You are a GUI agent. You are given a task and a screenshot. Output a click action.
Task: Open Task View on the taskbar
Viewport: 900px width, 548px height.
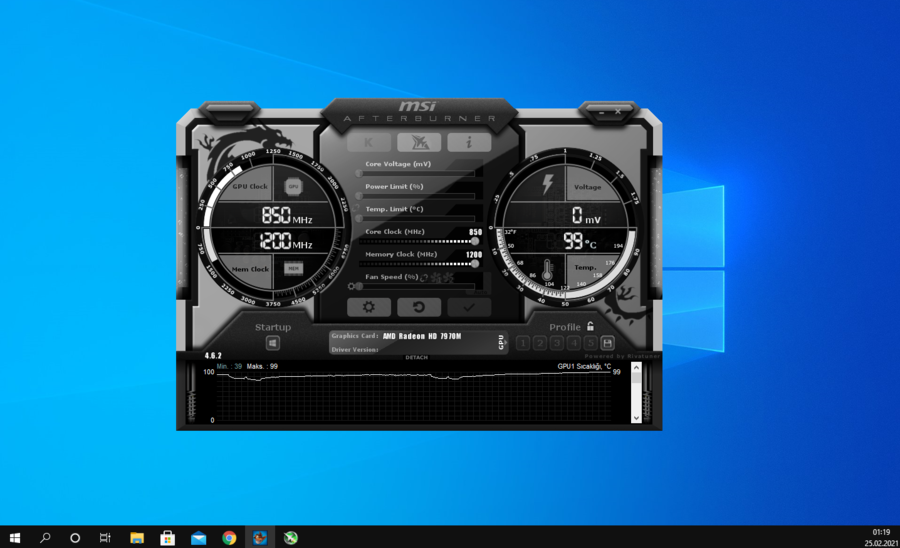(105, 538)
